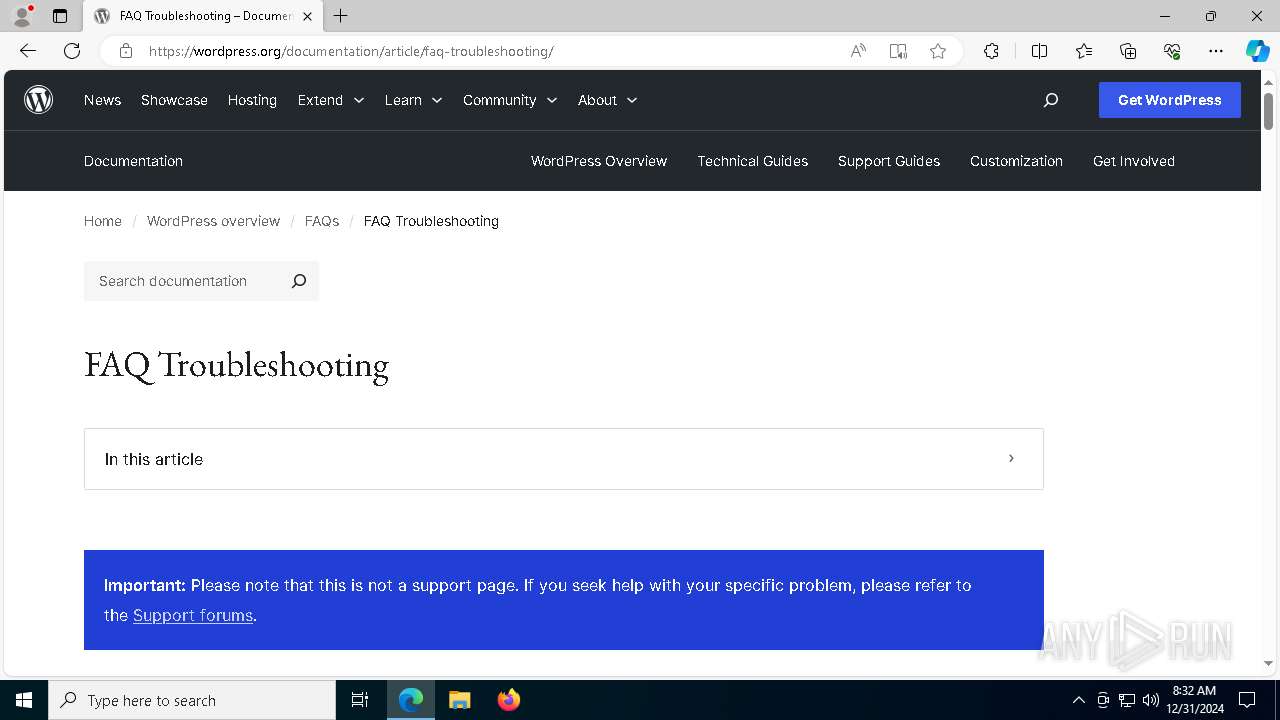This screenshot has height=720, width=1280.
Task: Click the scrollbar down arrow
Action: (1268, 663)
